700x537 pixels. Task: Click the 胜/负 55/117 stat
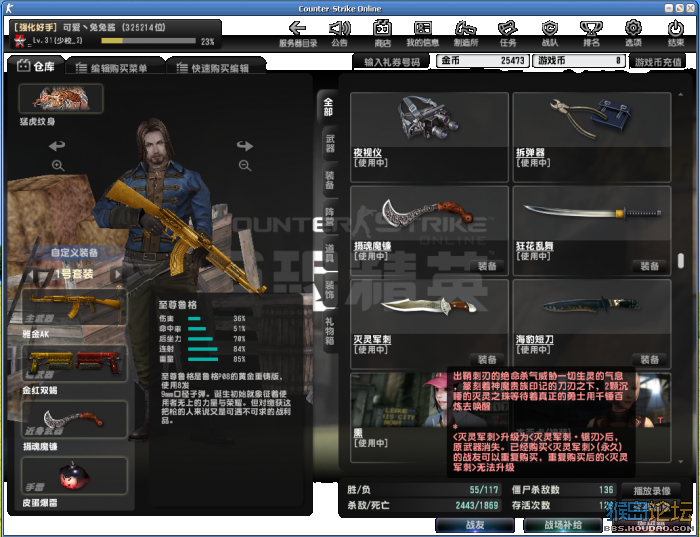tap(423, 490)
